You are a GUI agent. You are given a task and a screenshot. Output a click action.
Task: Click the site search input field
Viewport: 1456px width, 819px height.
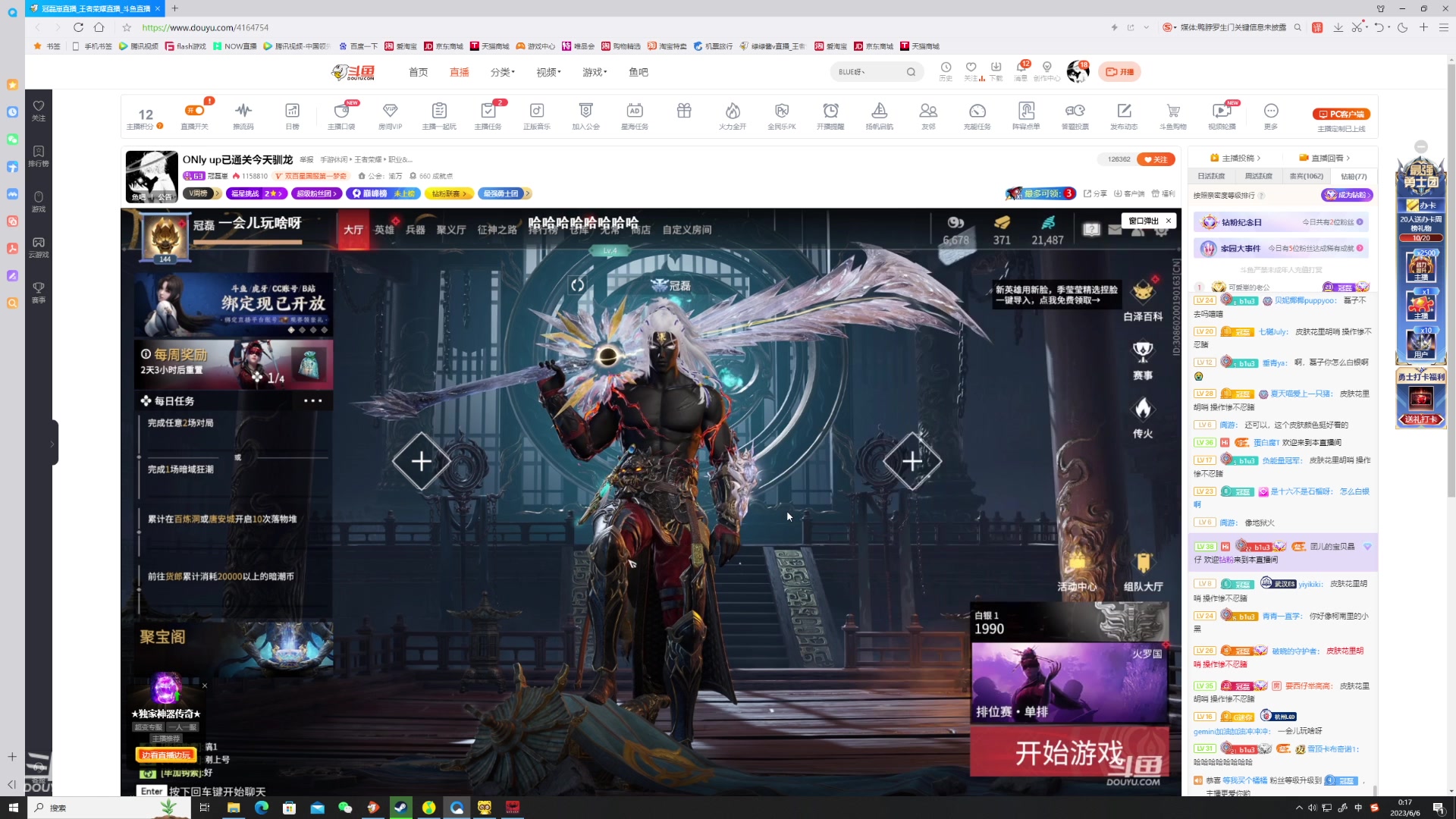click(868, 72)
